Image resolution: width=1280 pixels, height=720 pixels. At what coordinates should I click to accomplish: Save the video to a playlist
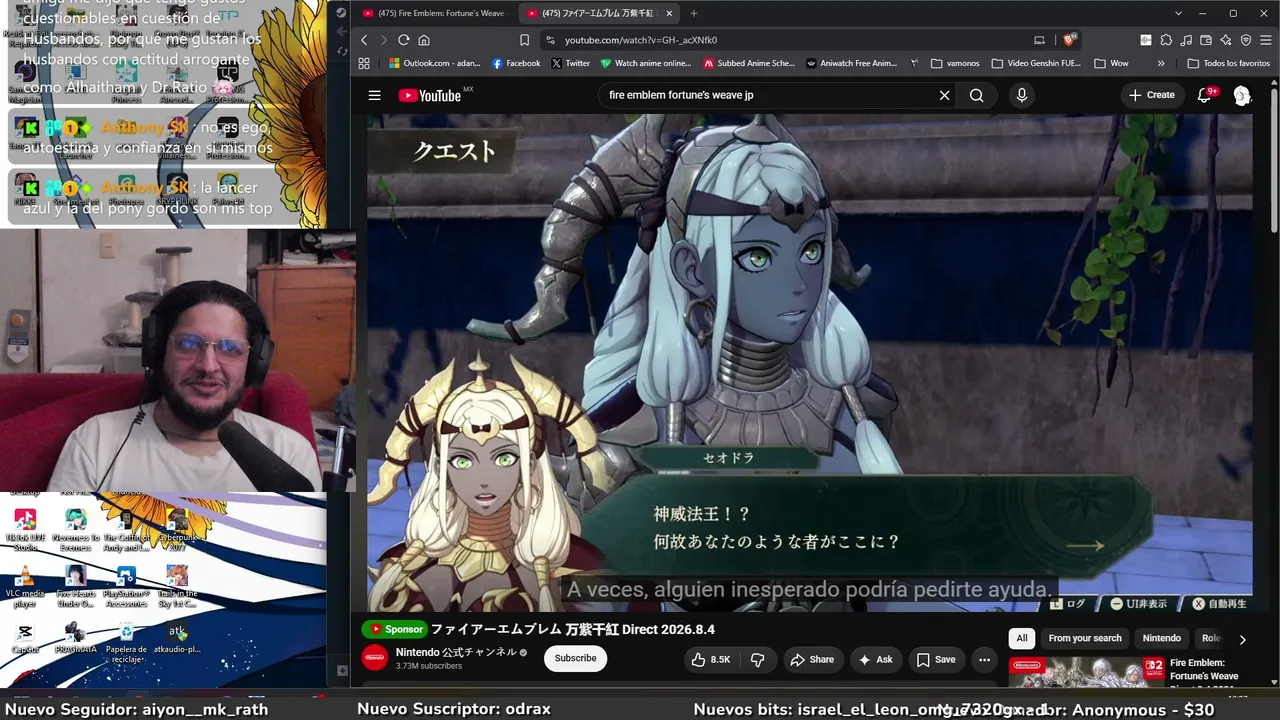coord(936,660)
